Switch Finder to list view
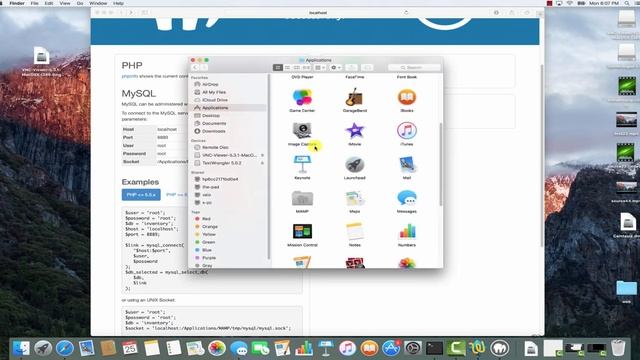 click(x=287, y=67)
